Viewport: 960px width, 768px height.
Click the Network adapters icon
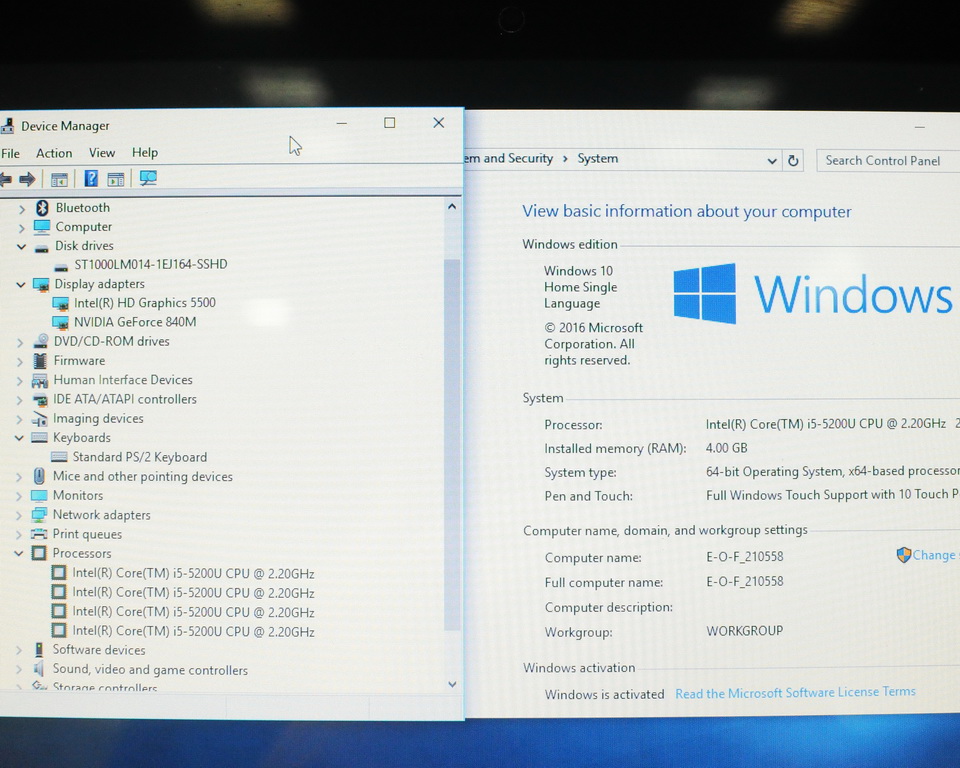click(39, 514)
